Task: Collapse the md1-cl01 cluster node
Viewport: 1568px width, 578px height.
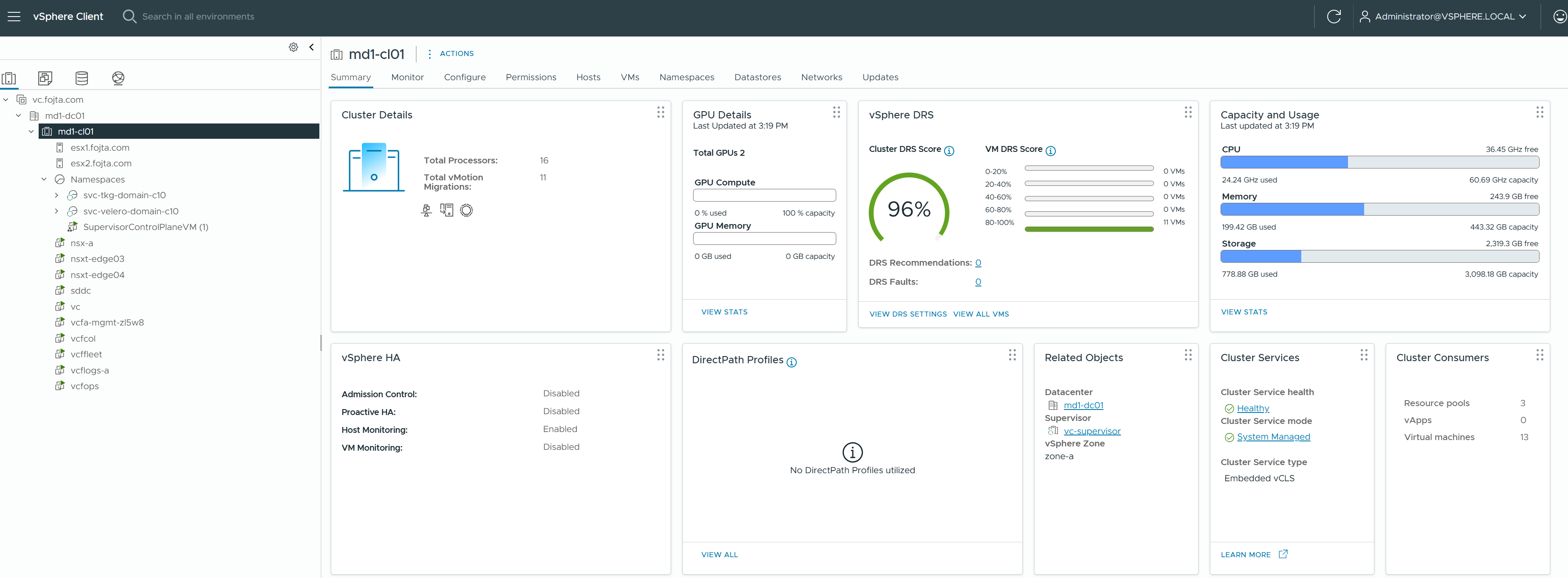Action: click(x=31, y=132)
